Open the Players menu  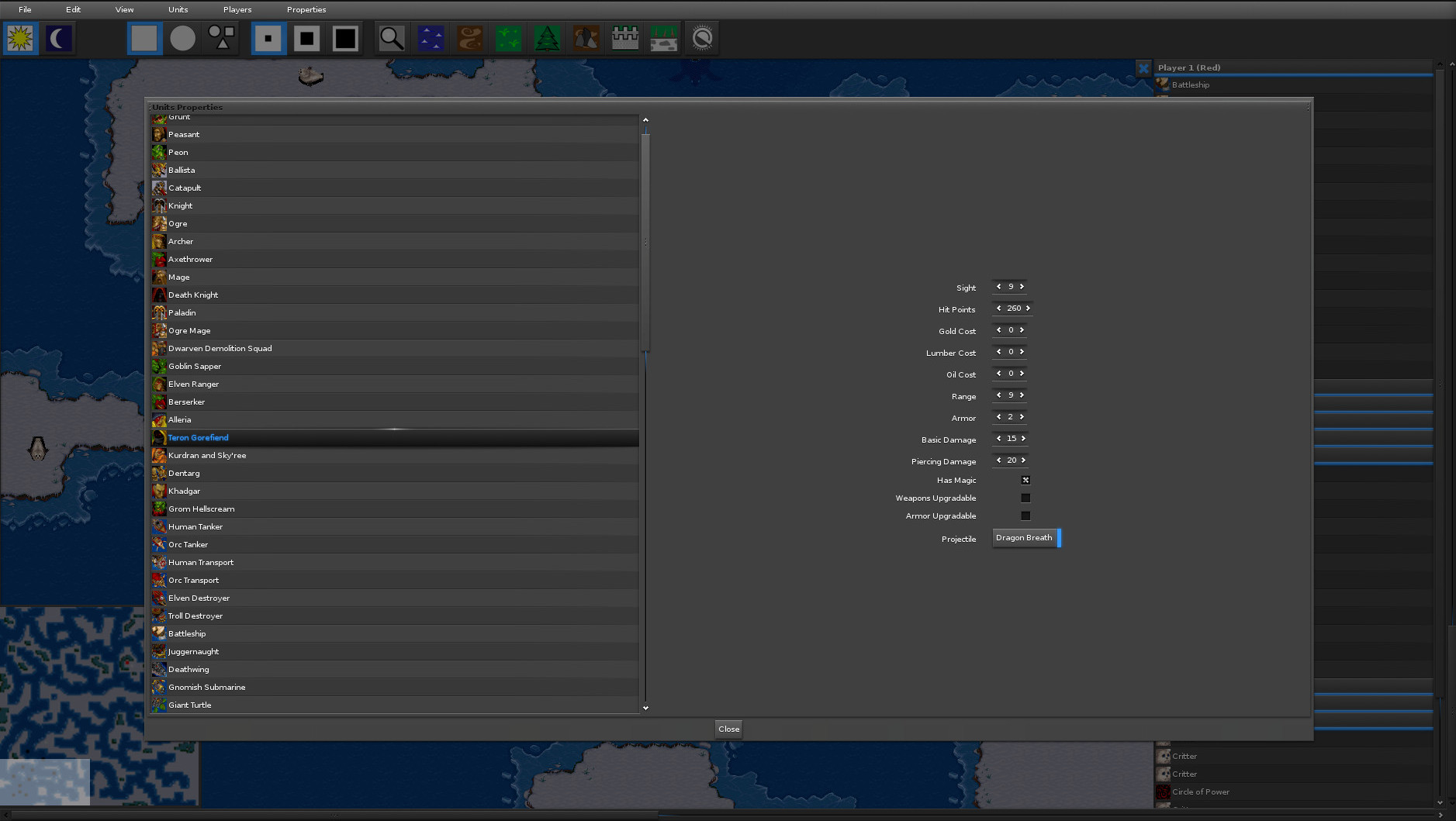pos(237,9)
